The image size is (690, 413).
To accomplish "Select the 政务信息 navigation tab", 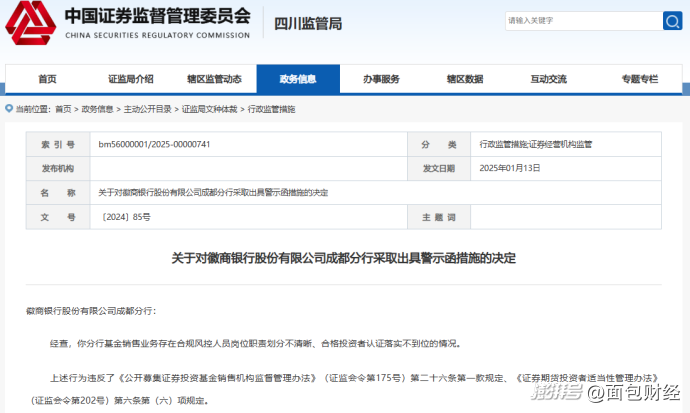I will [298, 79].
